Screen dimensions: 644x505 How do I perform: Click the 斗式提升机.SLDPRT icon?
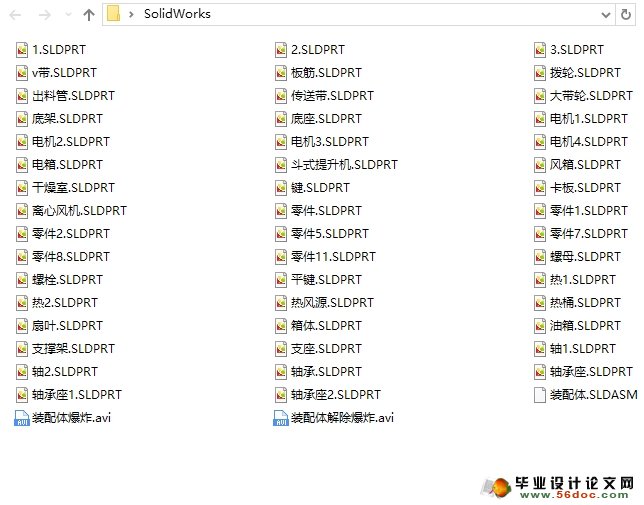(281, 165)
